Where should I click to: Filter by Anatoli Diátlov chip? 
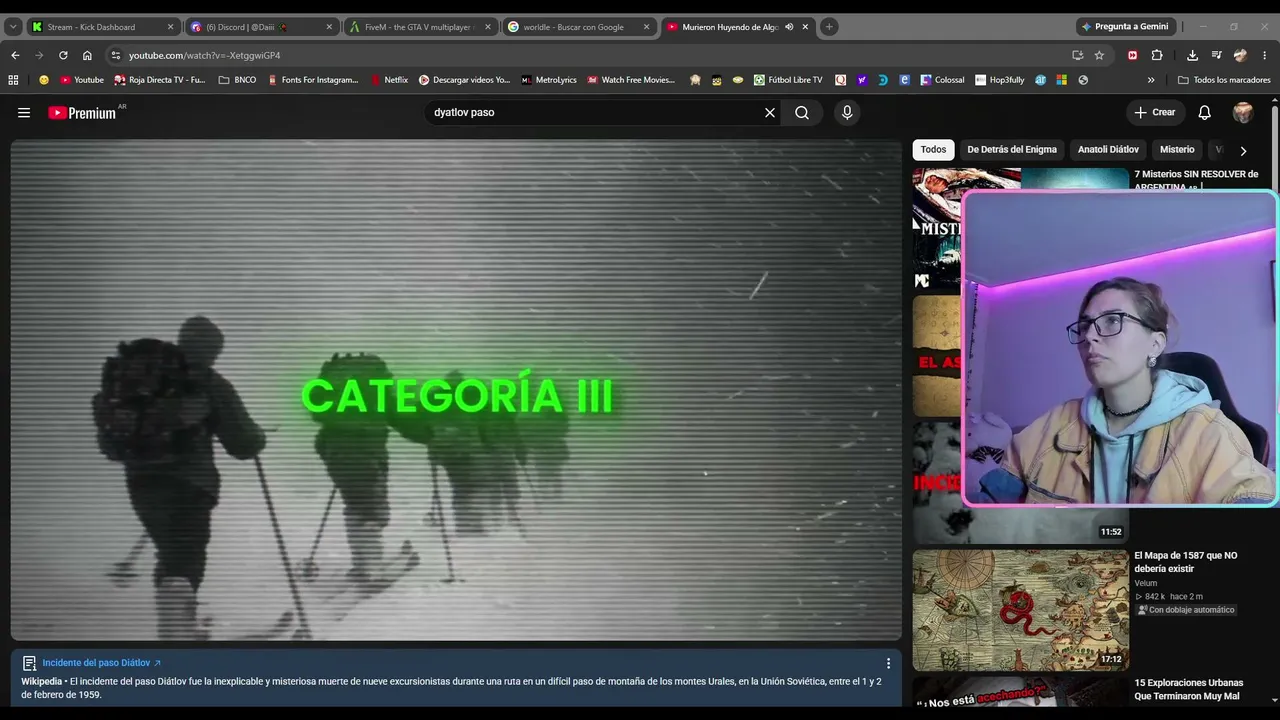1108,150
